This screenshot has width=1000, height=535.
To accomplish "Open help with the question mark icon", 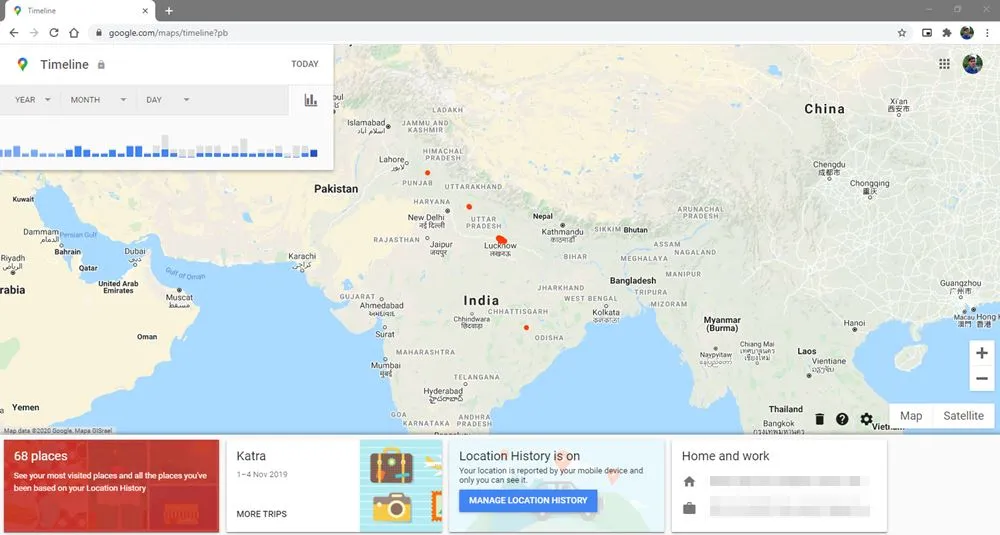I will (842, 419).
